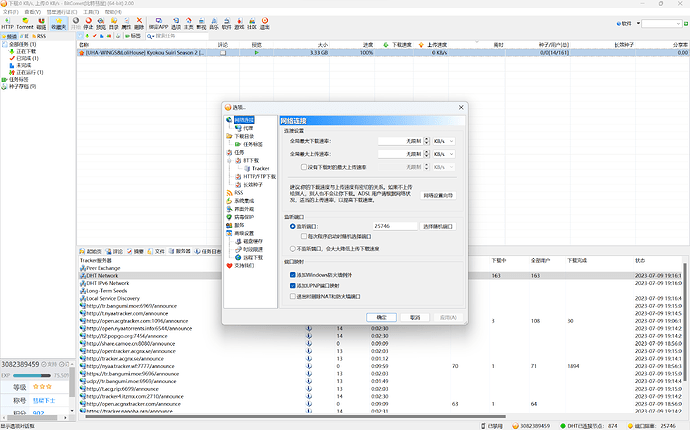Image resolution: width=690 pixels, height=430 pixels.
Task: Select the Completed (已完成) item in the task tree
Action: pyautogui.click(x=24, y=58)
